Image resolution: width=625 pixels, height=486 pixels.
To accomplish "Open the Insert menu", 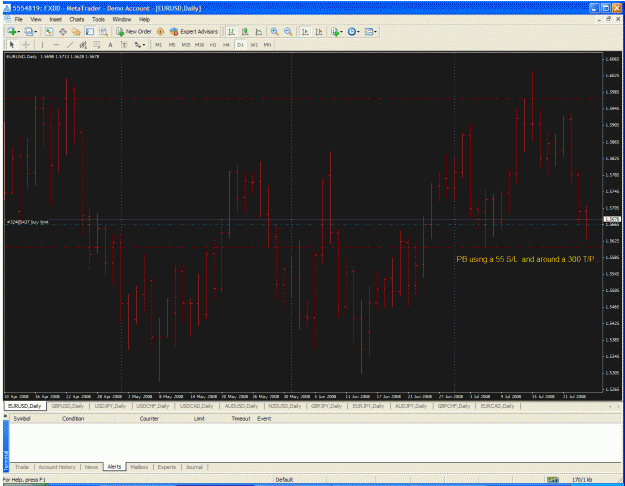I will pyautogui.click(x=55, y=19).
